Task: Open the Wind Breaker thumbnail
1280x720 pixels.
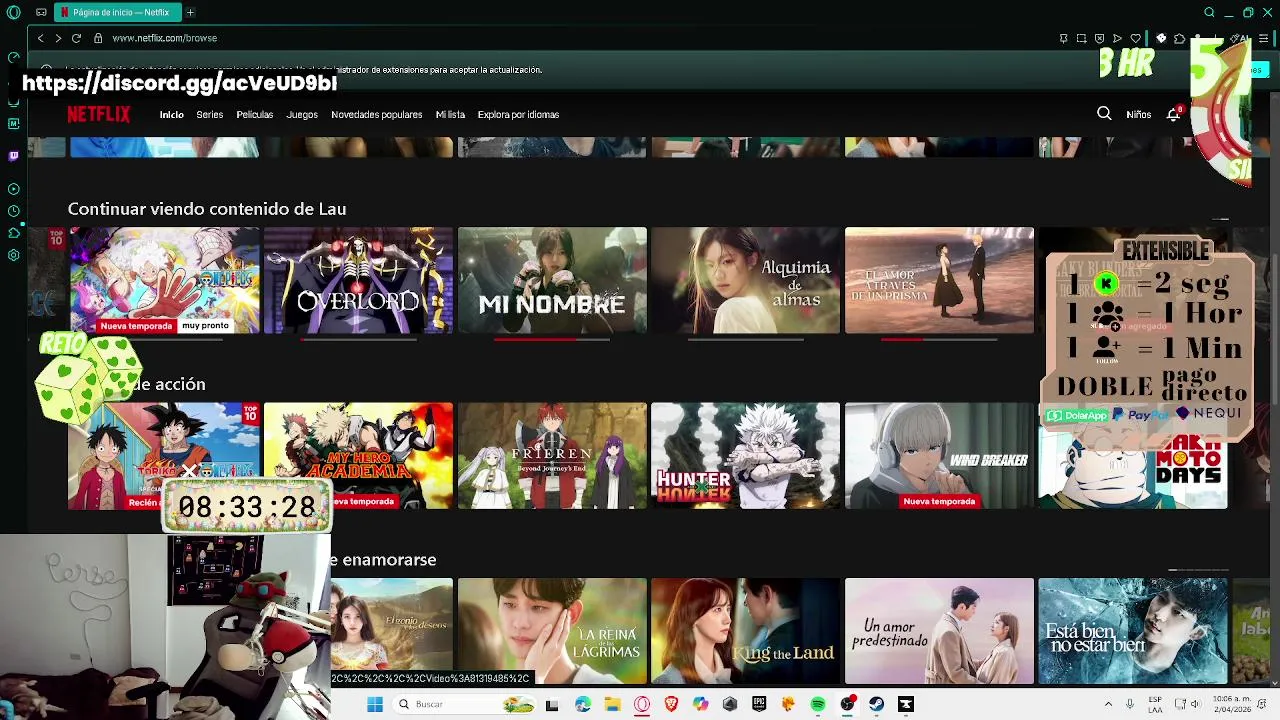Action: pos(939,456)
